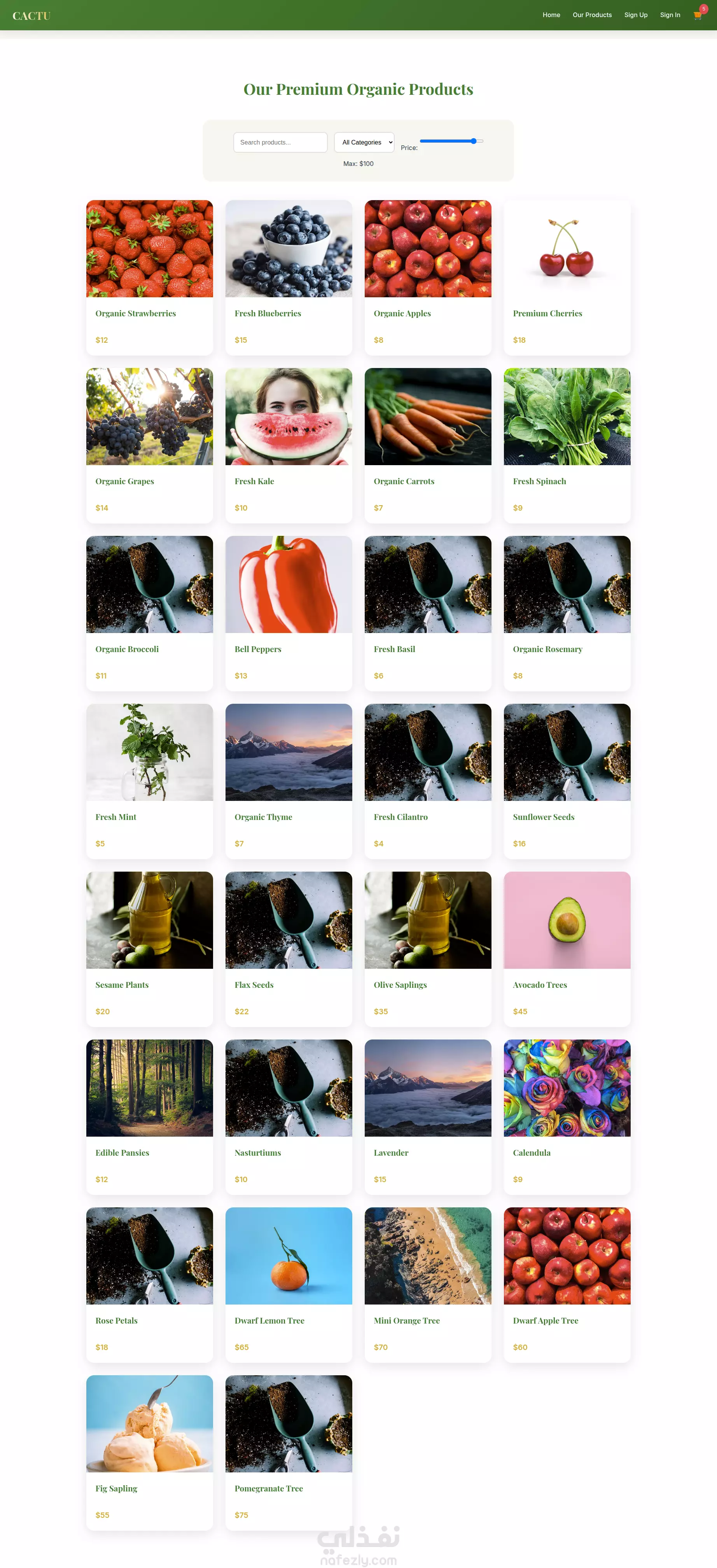Open Our Products menu item

pos(592,15)
